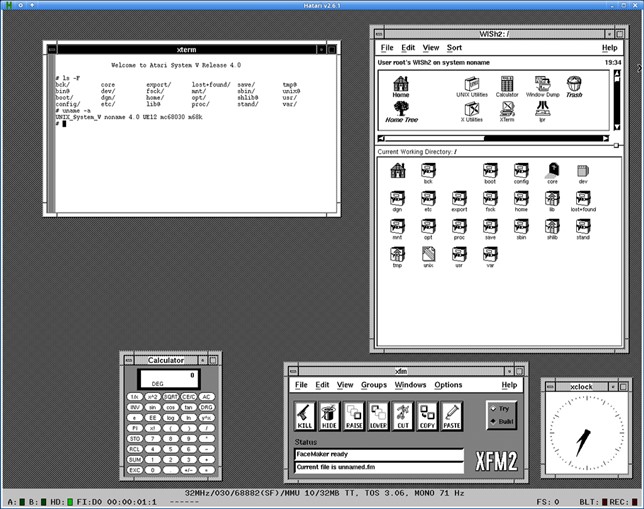Open the File menu in WISh2
This screenshot has width=644, height=509.
click(x=387, y=48)
